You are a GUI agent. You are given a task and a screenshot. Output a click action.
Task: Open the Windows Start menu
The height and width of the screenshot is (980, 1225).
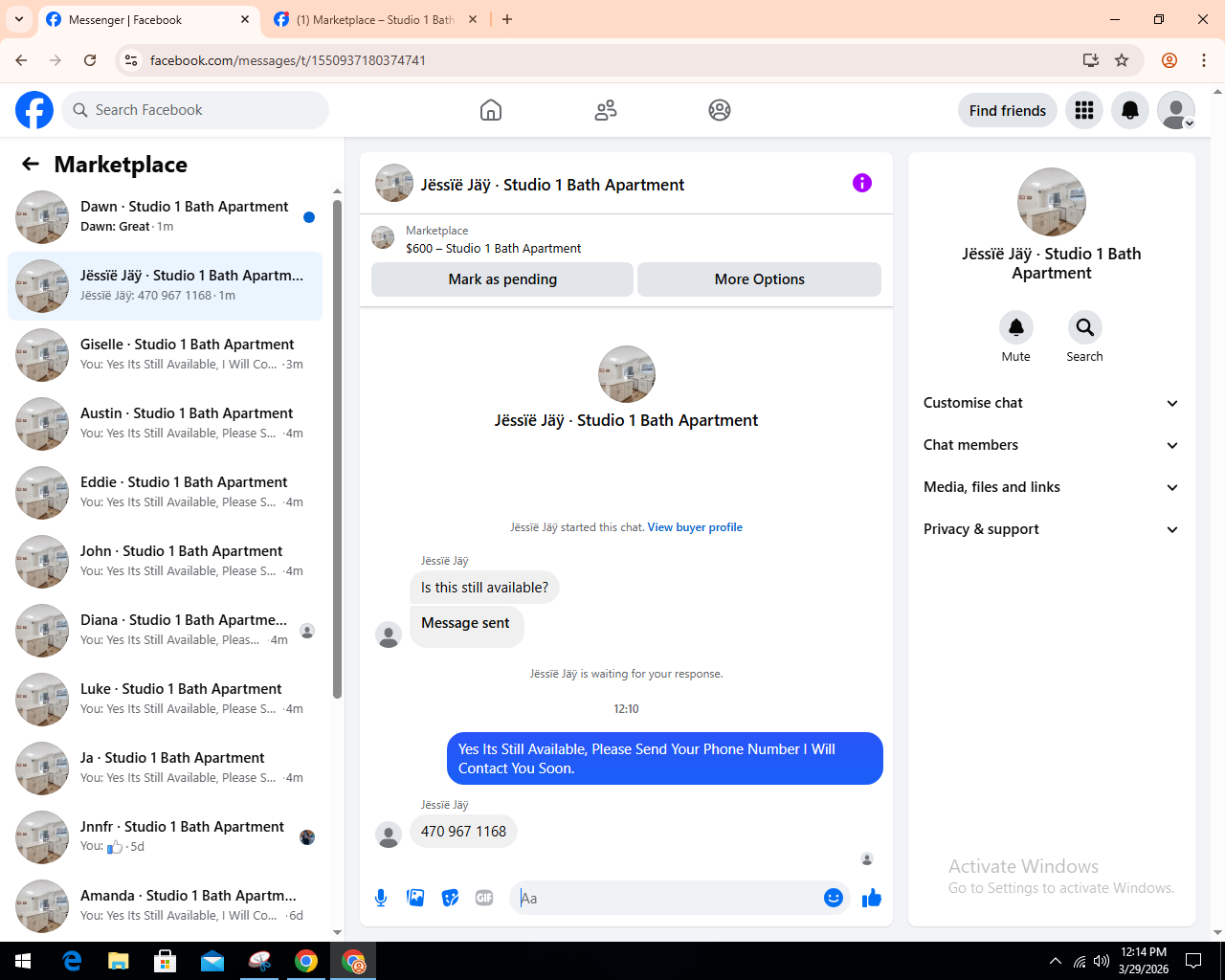pyautogui.click(x=23, y=961)
